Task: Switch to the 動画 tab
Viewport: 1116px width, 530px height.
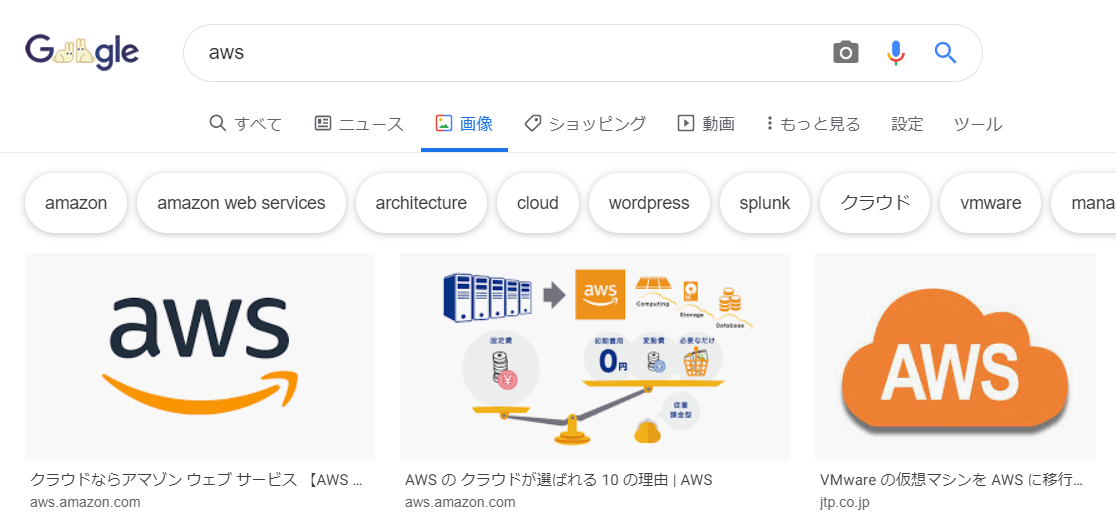Action: tap(706, 124)
